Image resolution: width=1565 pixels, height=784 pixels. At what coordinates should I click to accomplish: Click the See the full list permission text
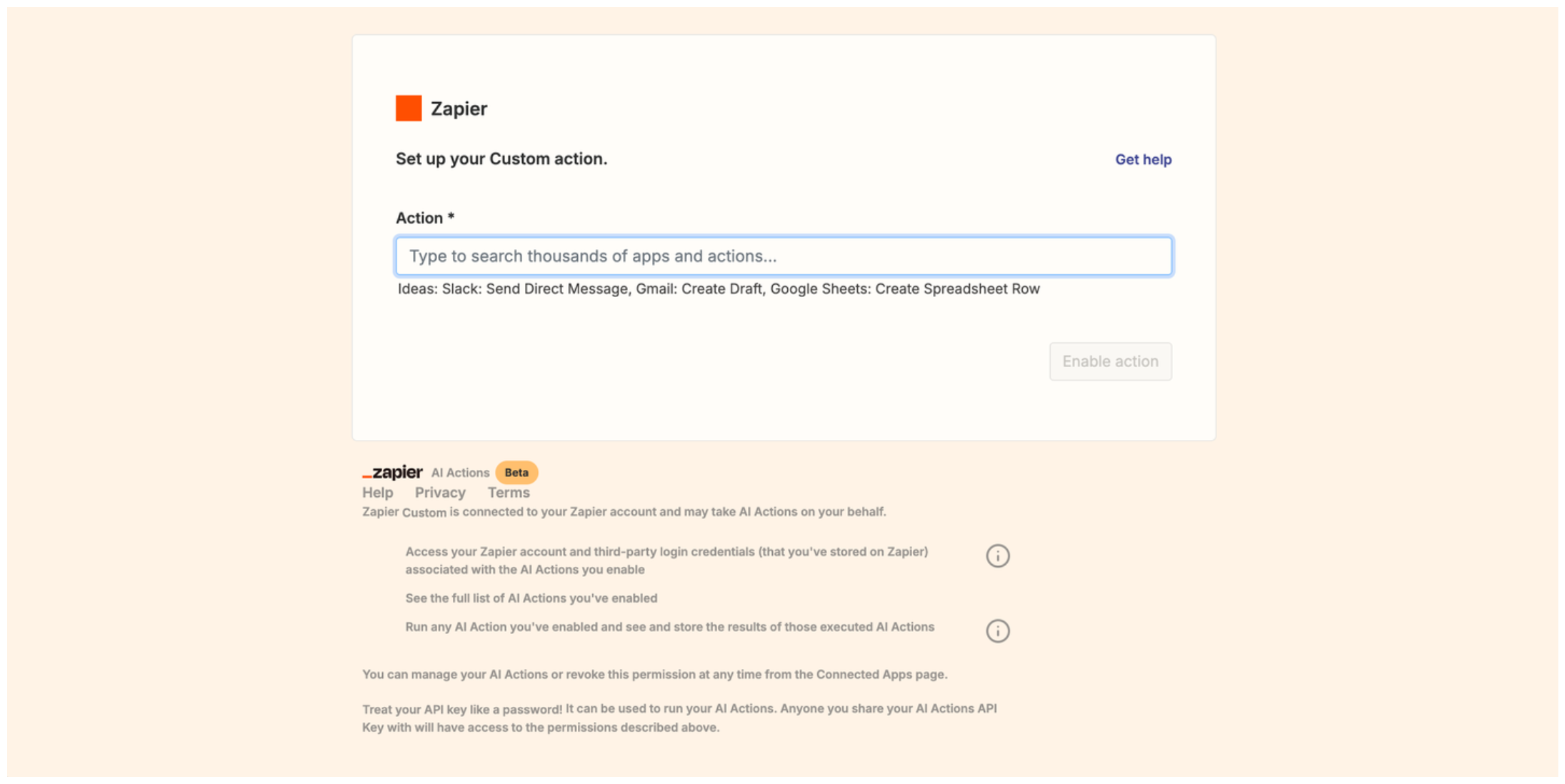tap(531, 598)
